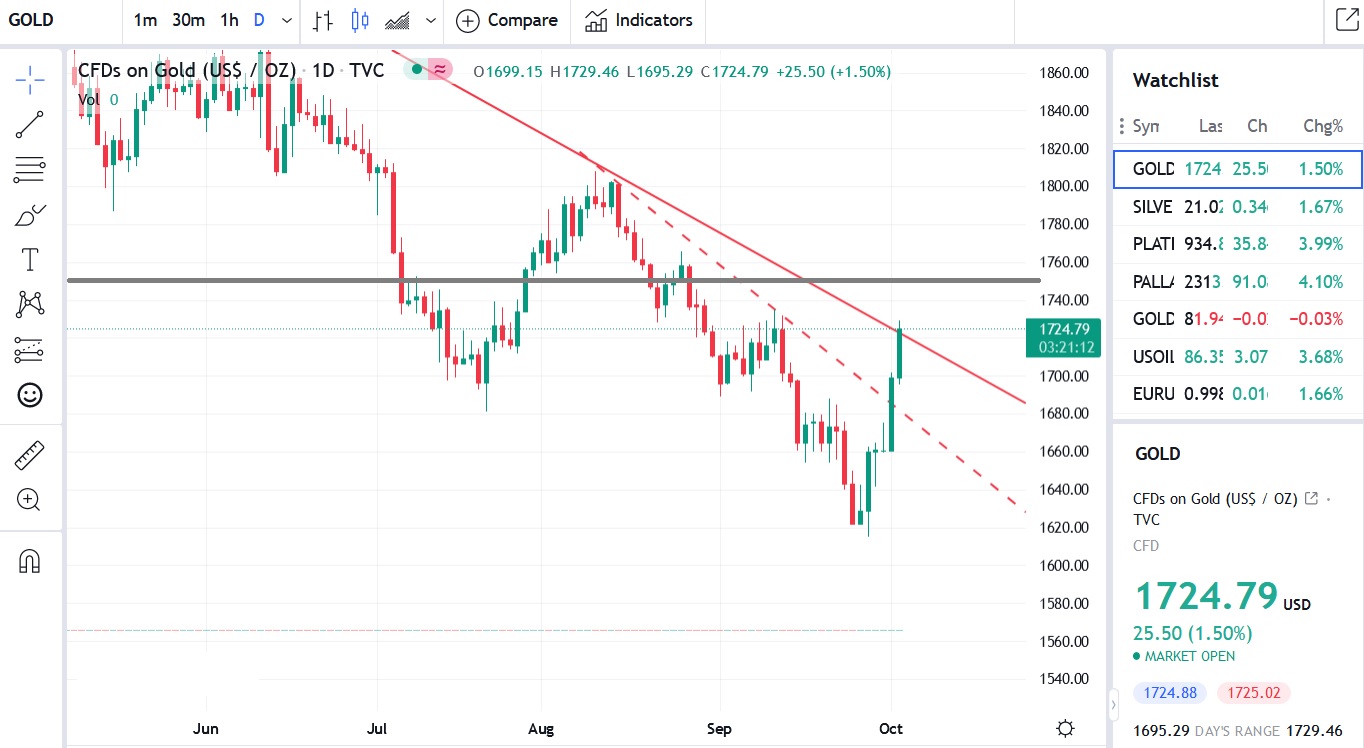Open the Indicators panel
Image resolution: width=1364 pixels, height=748 pixels.
click(639, 20)
